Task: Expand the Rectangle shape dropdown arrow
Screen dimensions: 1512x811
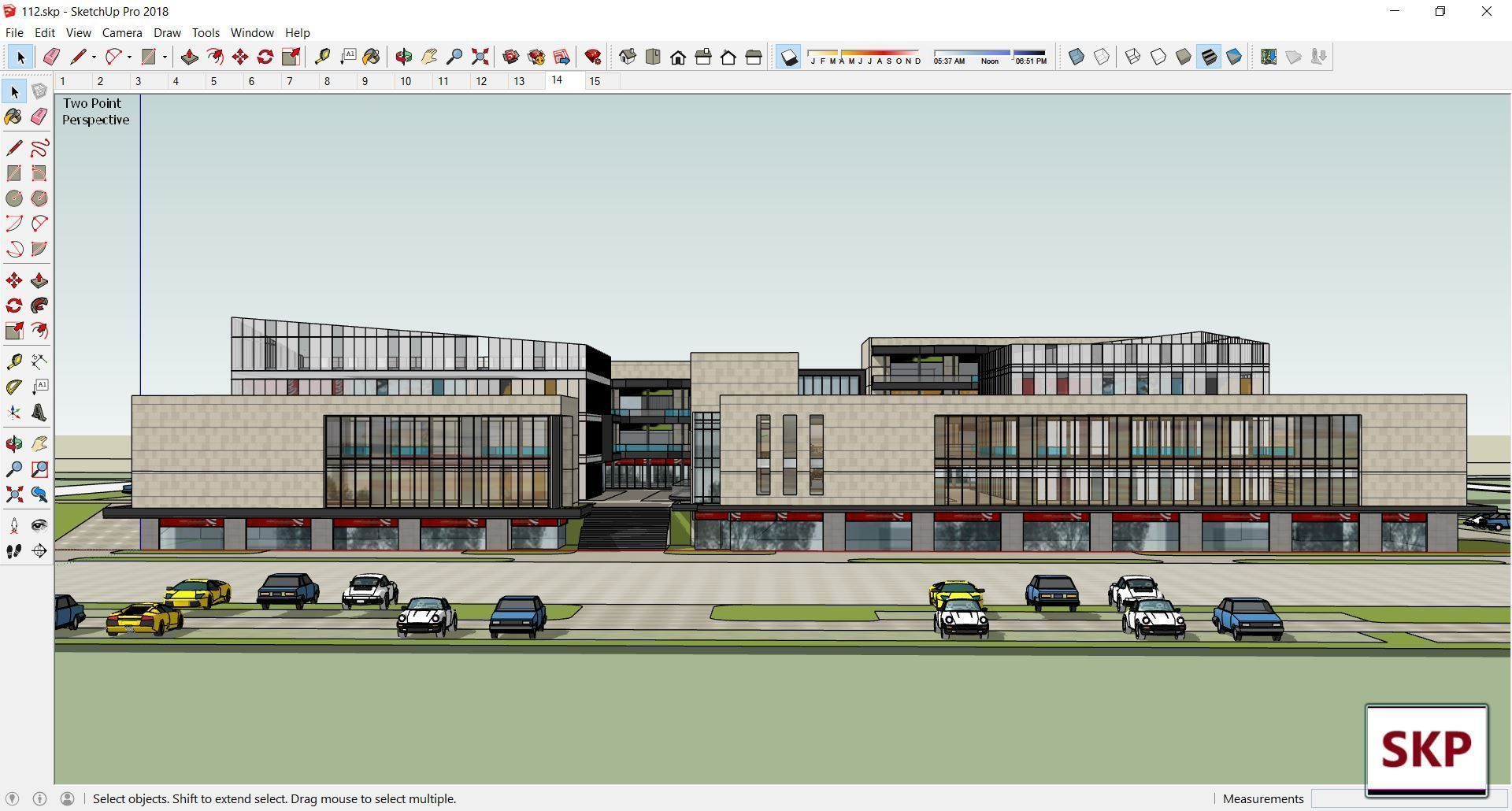Action: [x=165, y=57]
